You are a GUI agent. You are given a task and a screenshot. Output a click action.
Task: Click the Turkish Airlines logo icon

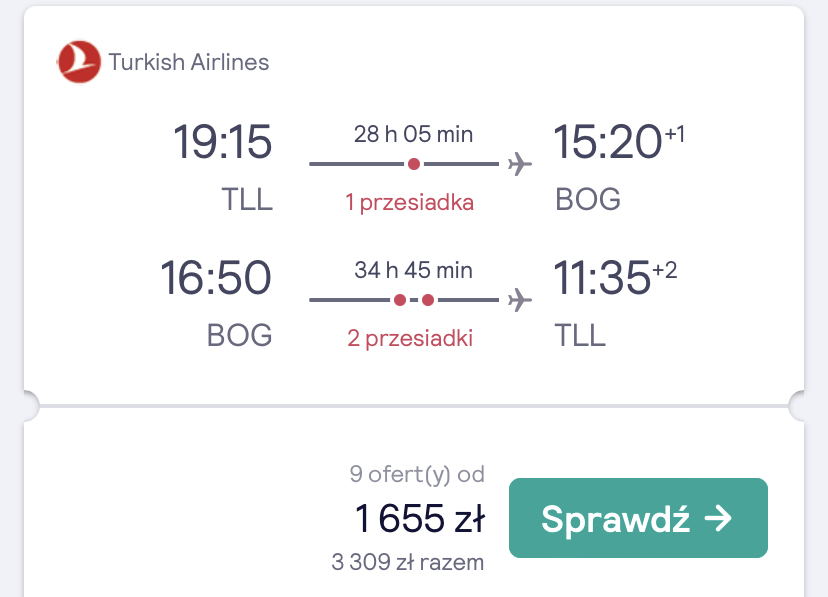click(79, 62)
